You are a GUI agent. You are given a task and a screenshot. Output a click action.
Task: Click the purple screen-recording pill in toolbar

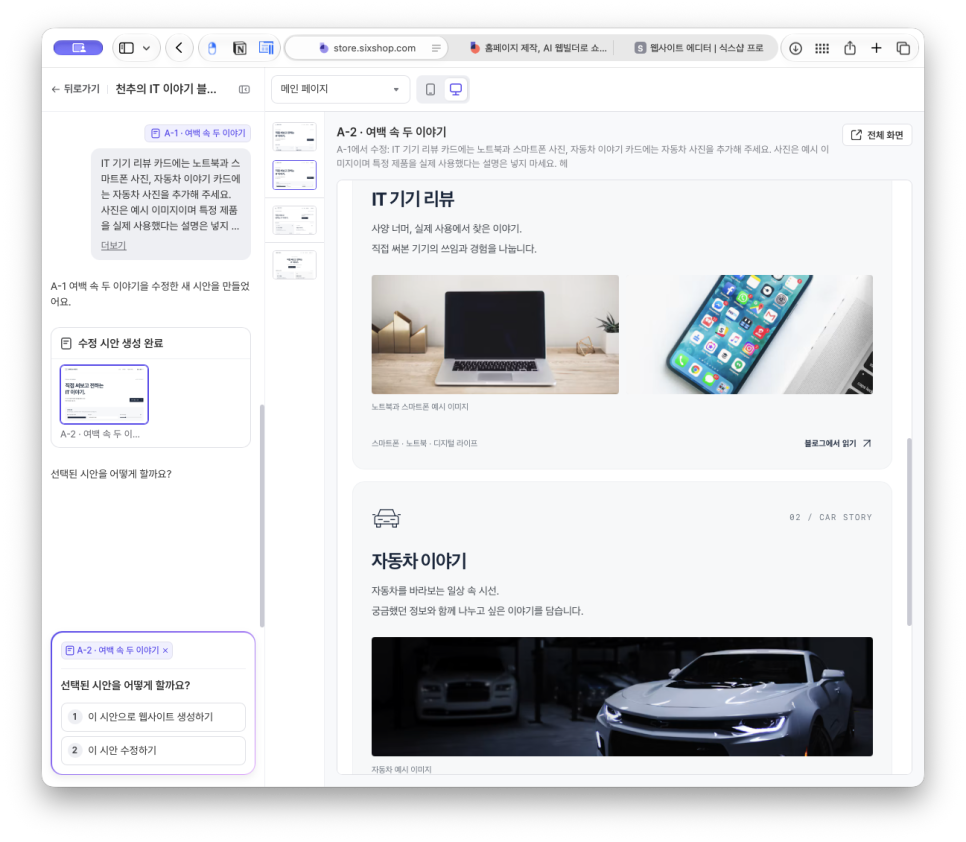point(78,48)
